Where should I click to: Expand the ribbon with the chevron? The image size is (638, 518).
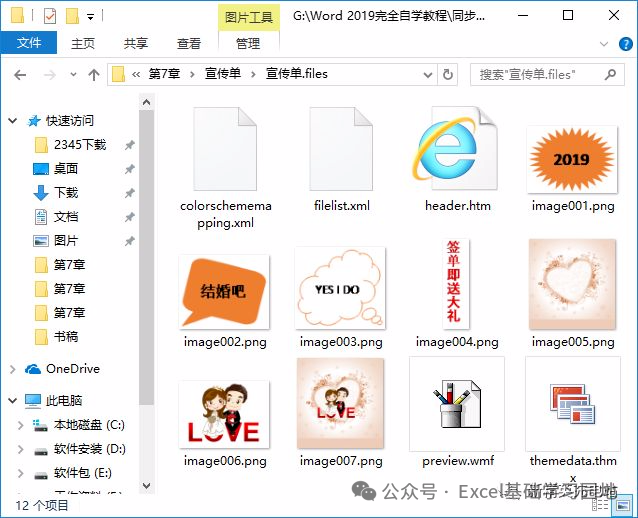(603, 44)
